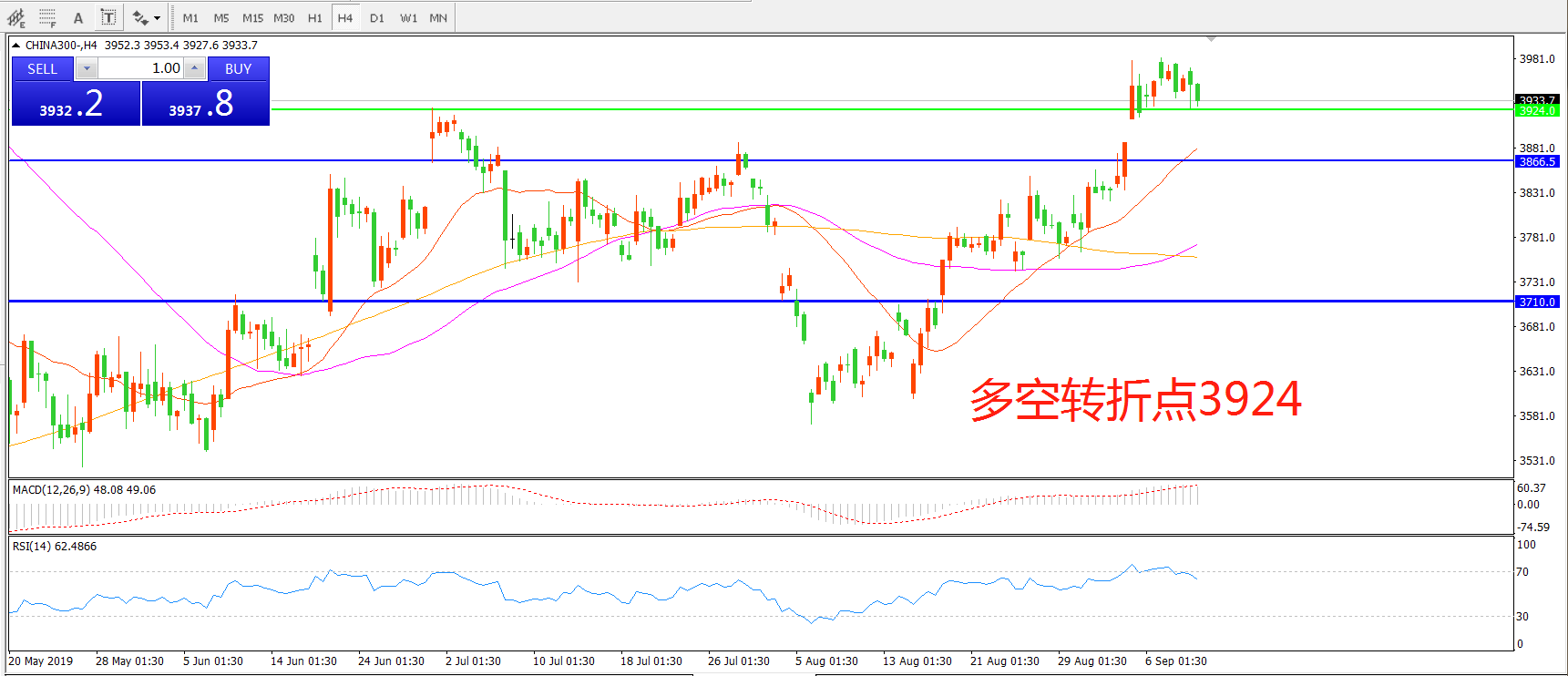Switch chart to D1 timeframe
1568x676 pixels.
(x=377, y=18)
